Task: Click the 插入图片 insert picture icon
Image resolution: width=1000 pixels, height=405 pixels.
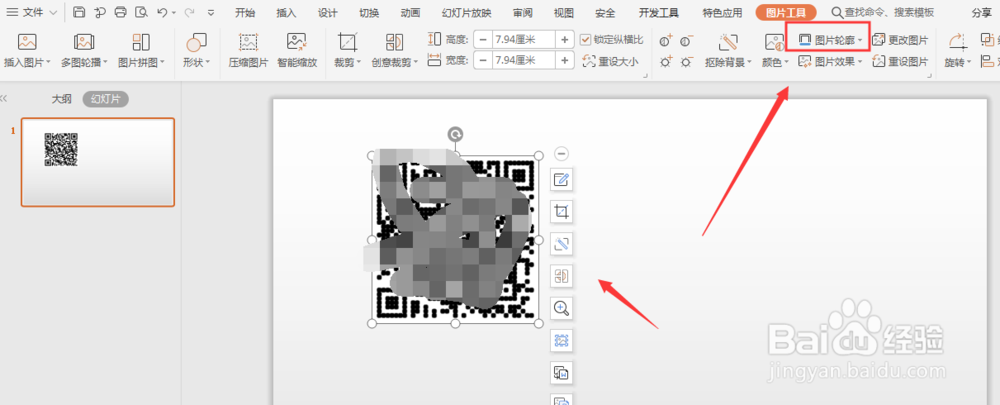Action: (27, 43)
